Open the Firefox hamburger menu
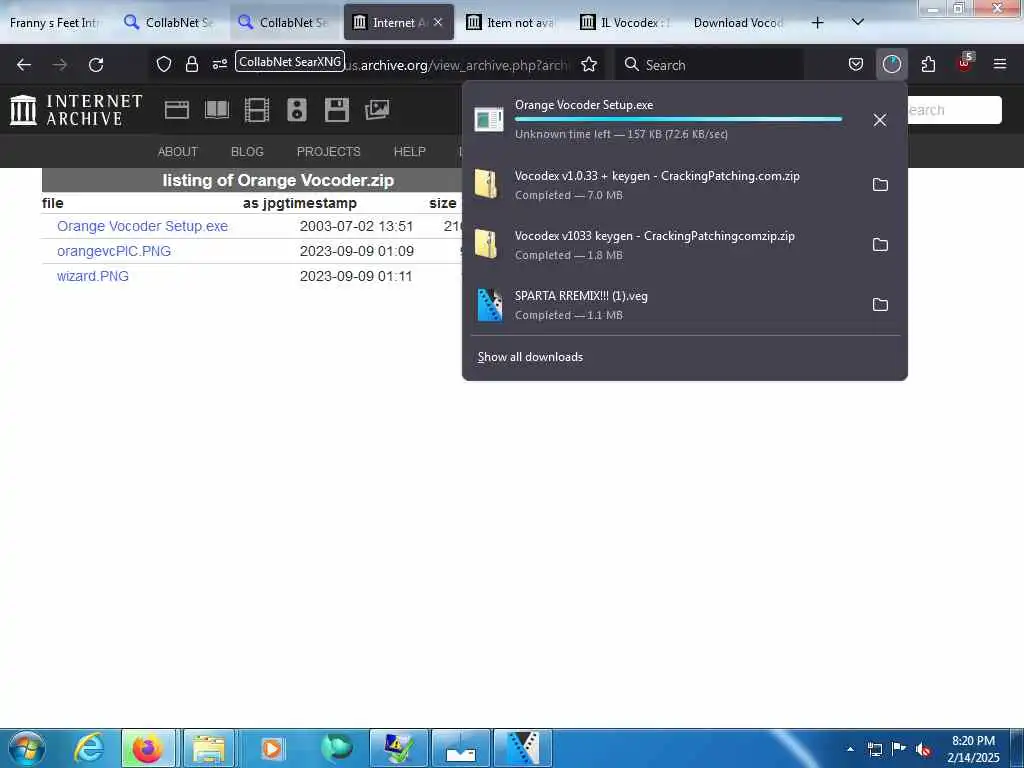The height and width of the screenshot is (768, 1024). [x=1000, y=64]
